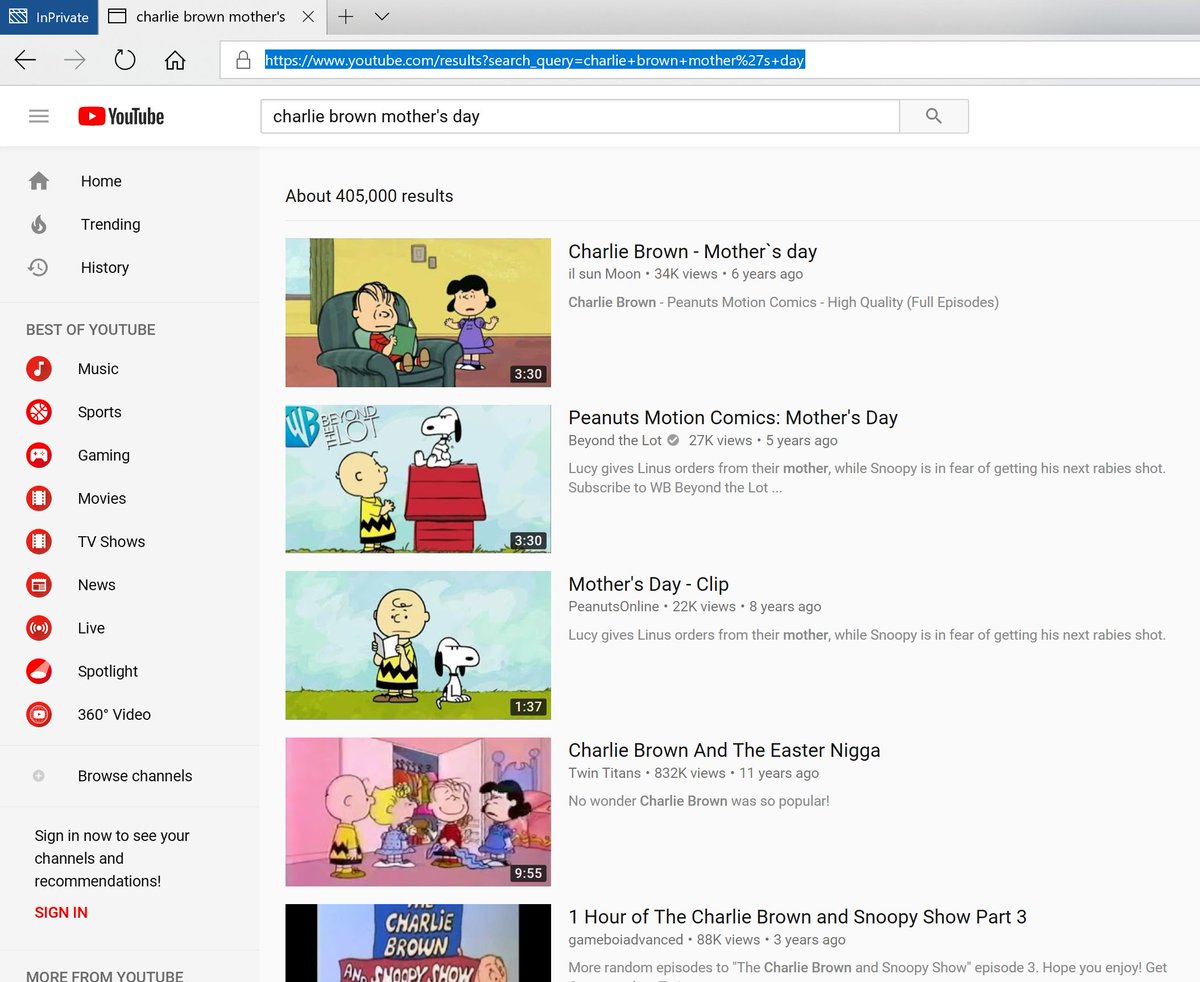Reload the page with refresh icon
Image resolution: width=1200 pixels, height=982 pixels.
(x=125, y=60)
